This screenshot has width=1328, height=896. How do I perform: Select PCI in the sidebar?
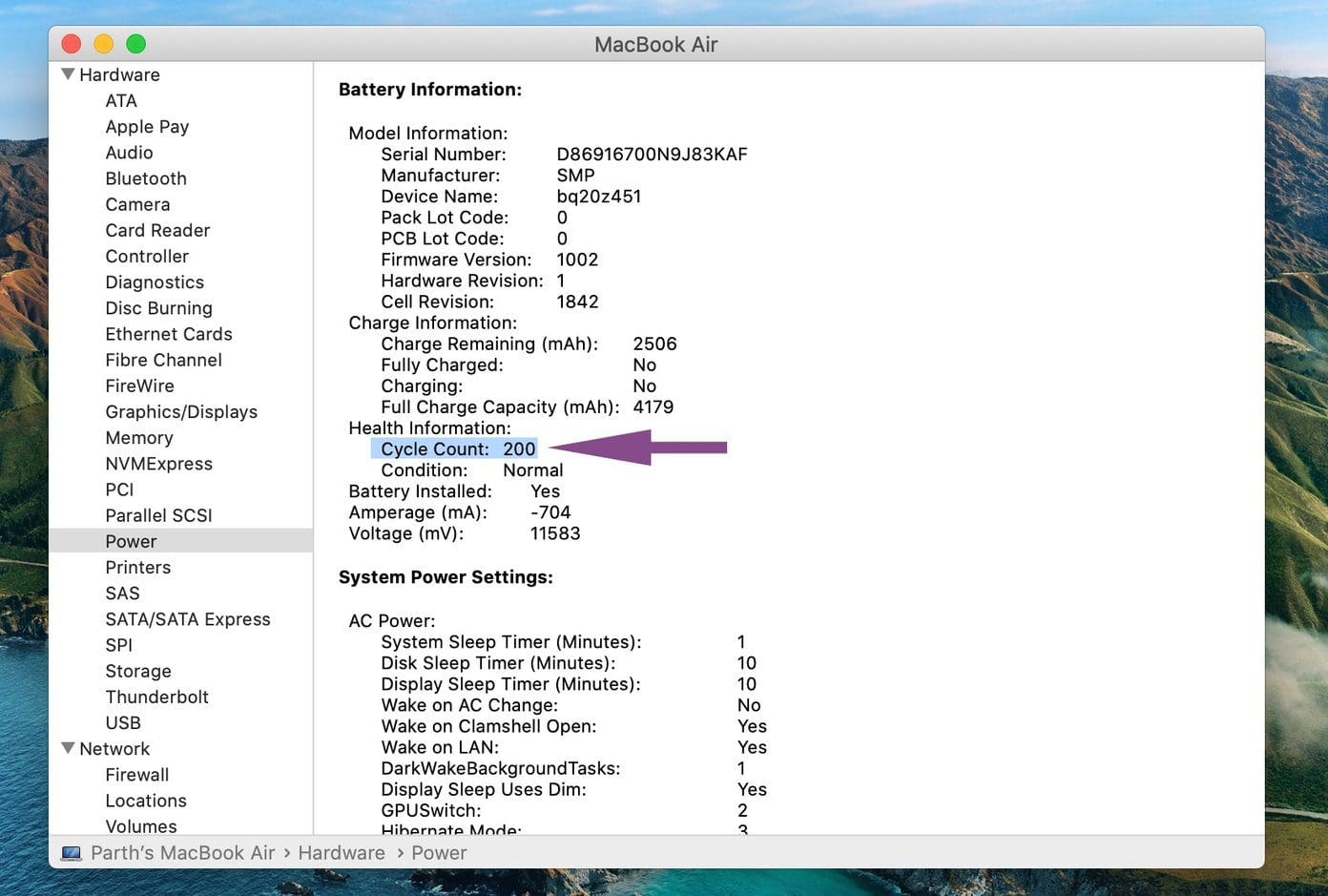[119, 490]
